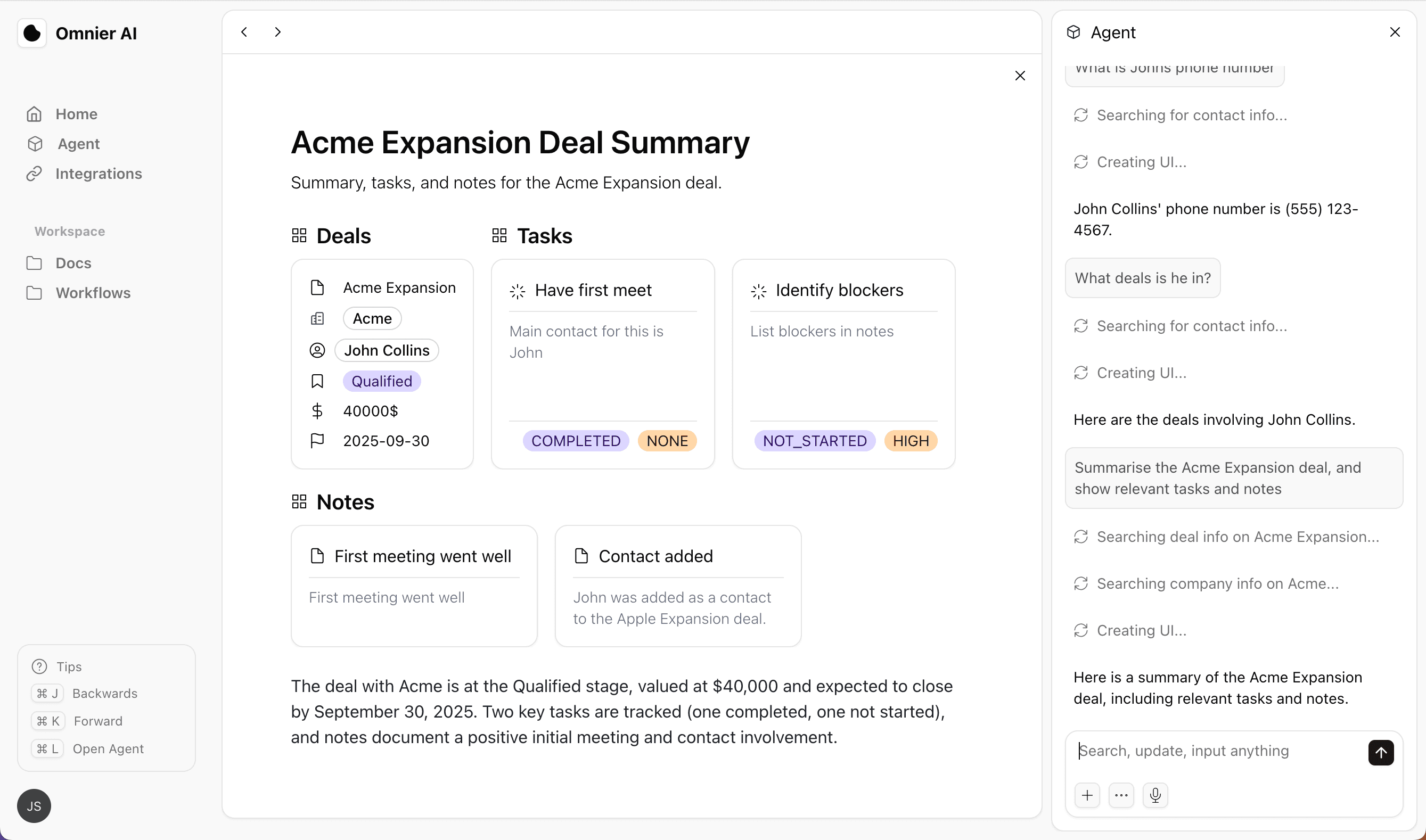Open the Agent sidebar item
This screenshot has width=1426, height=840.
[x=78, y=144]
